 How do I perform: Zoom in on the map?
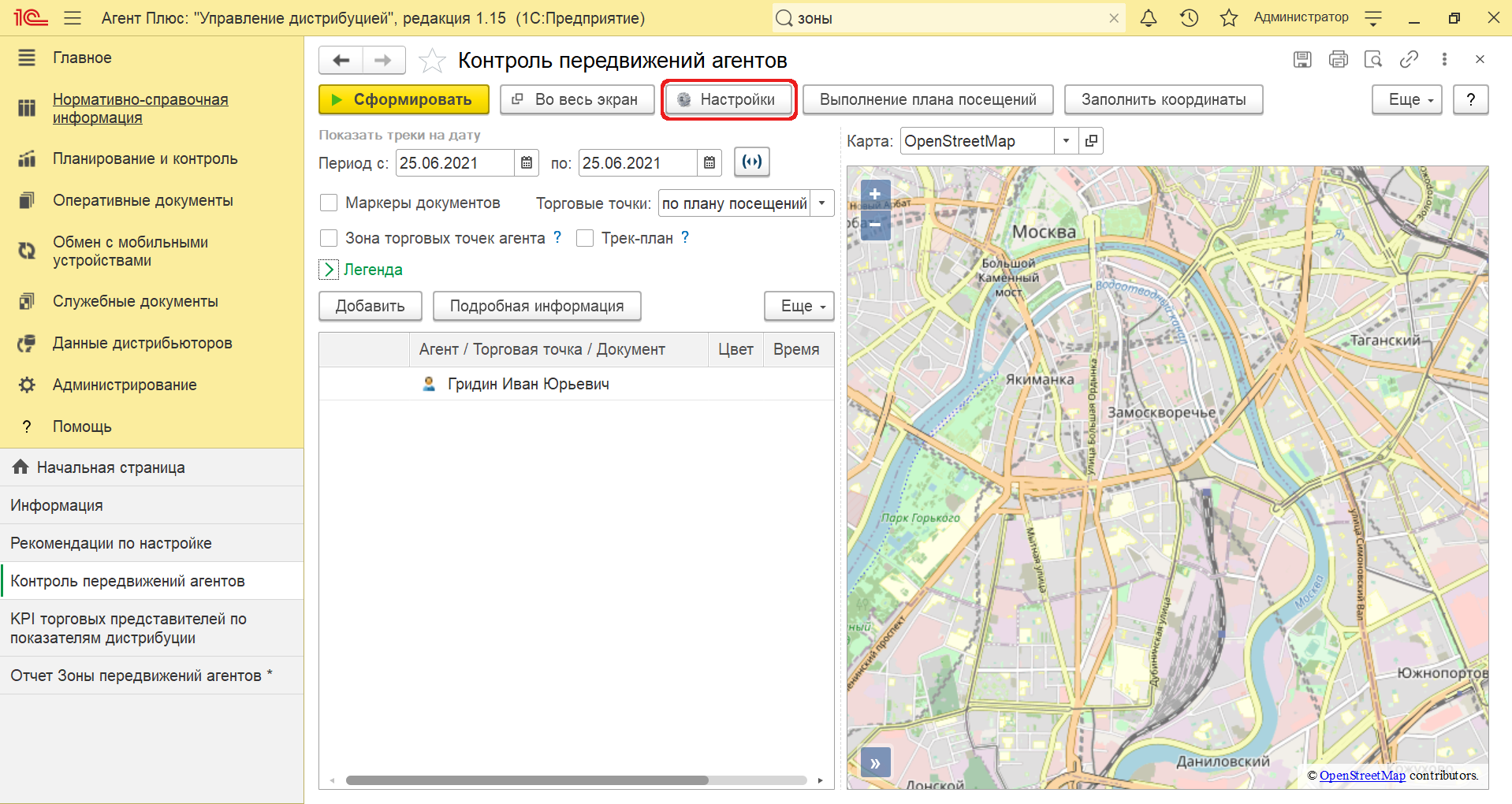pos(875,194)
